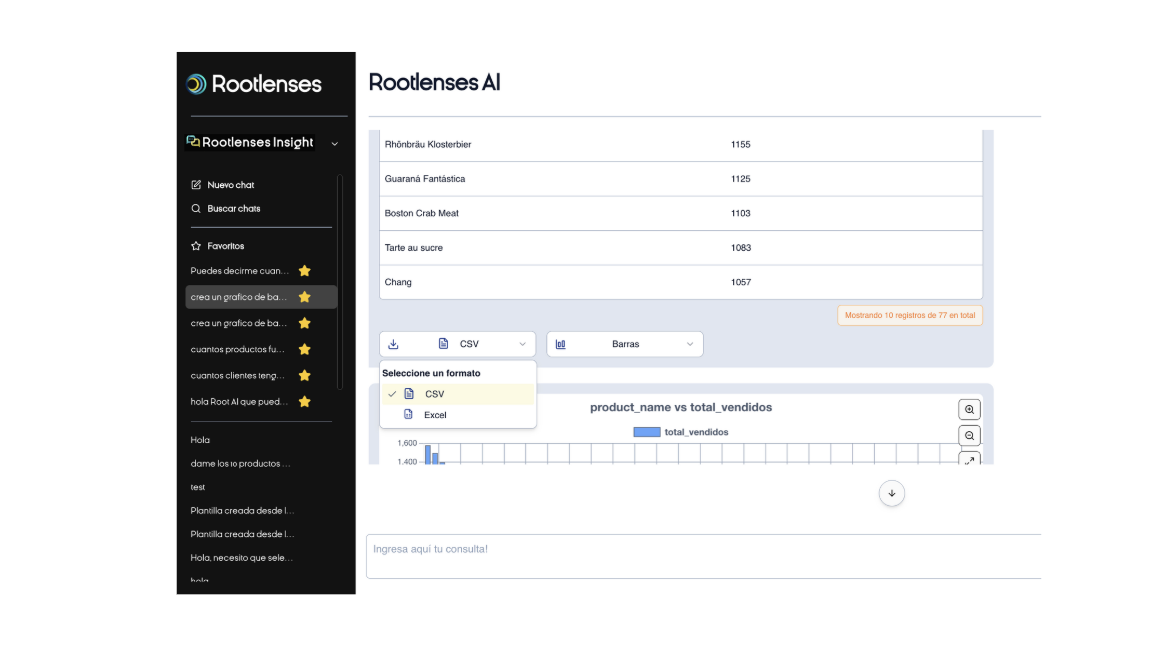Zoom into the chart with the zoom-in icon
1150x670 pixels.
coord(969,409)
